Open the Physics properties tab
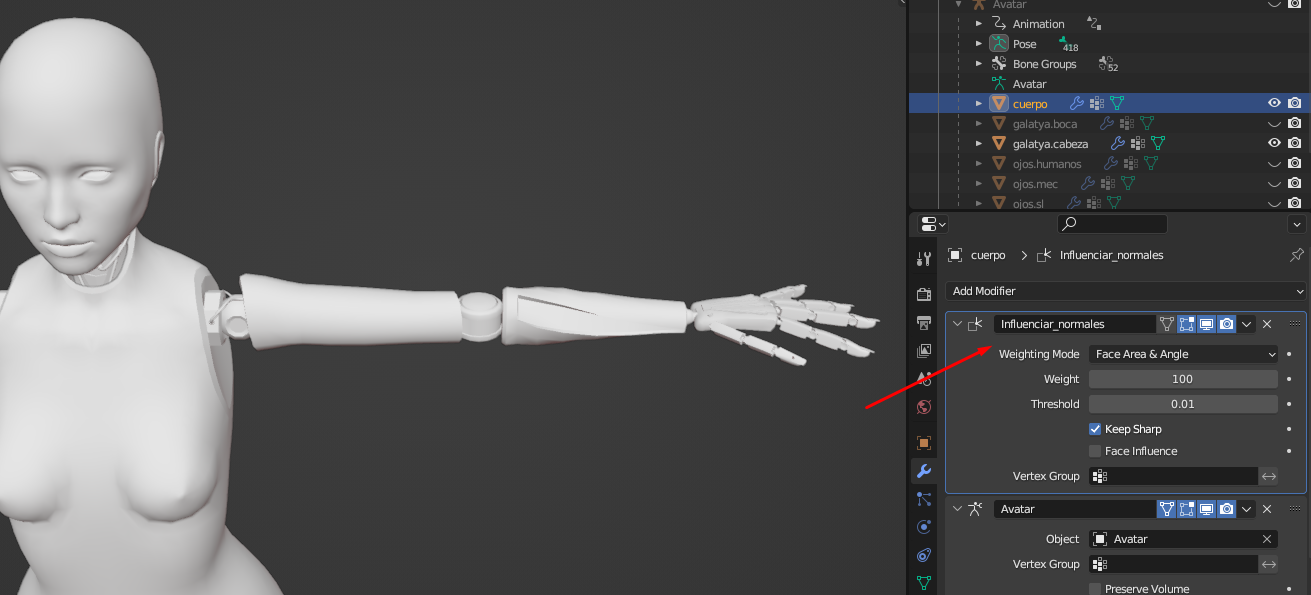This screenshot has height=595, width=1311. point(924,527)
